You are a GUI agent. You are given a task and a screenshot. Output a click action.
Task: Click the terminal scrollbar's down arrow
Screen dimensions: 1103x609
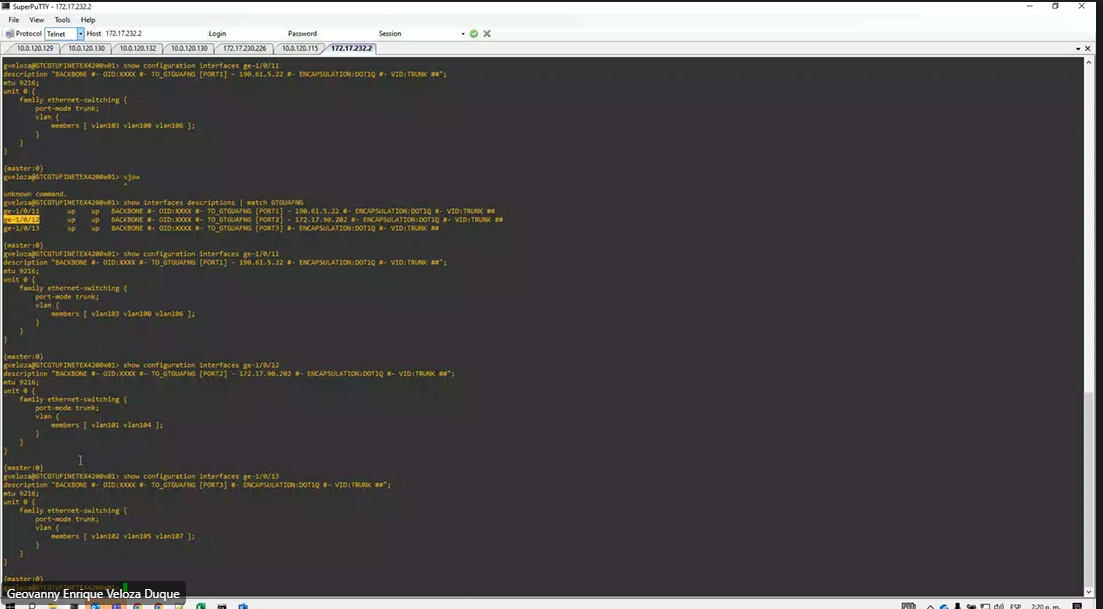(x=1087, y=592)
